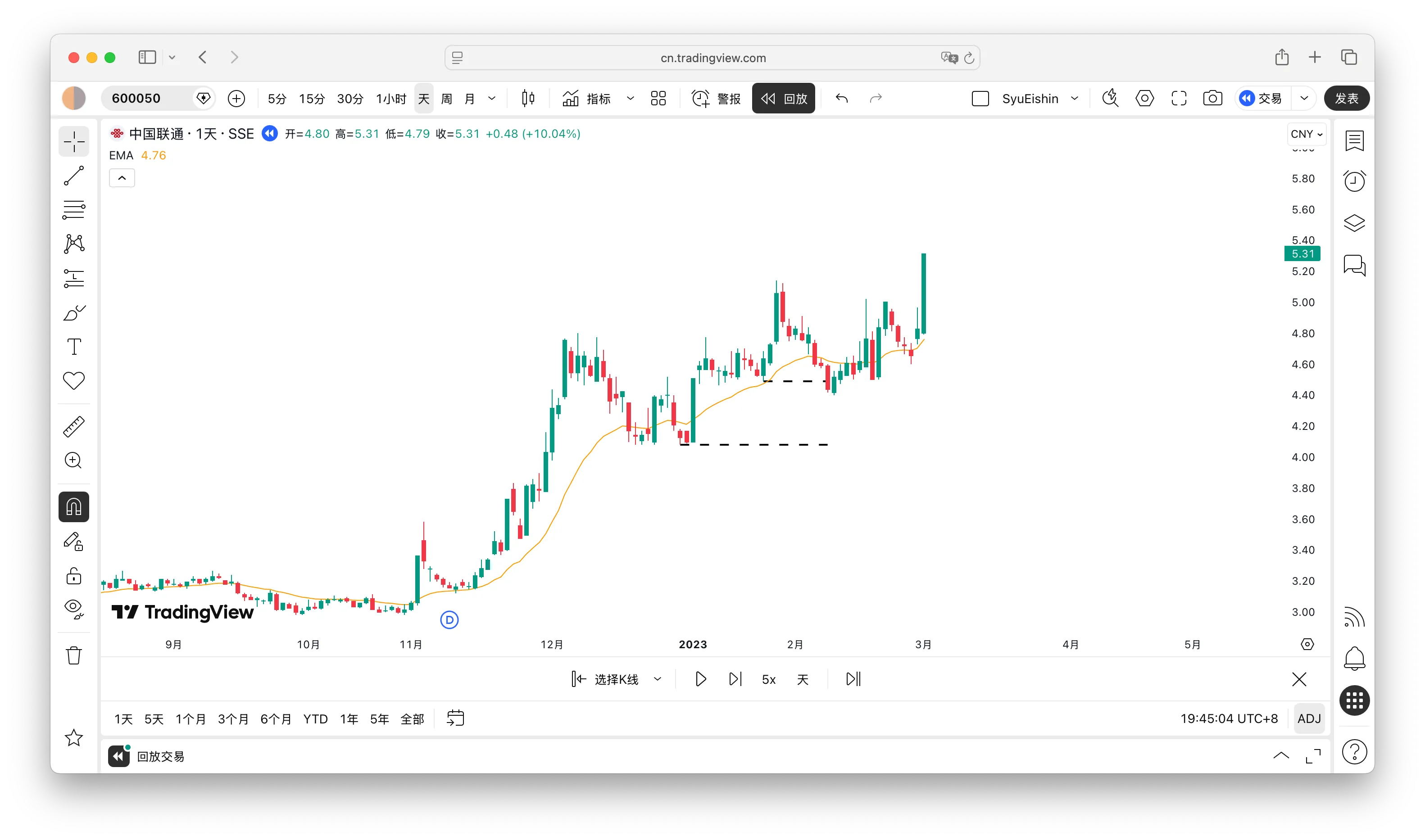1425x840 pixels.
Task: Toggle magnet mode for drawings
Action: click(x=73, y=506)
